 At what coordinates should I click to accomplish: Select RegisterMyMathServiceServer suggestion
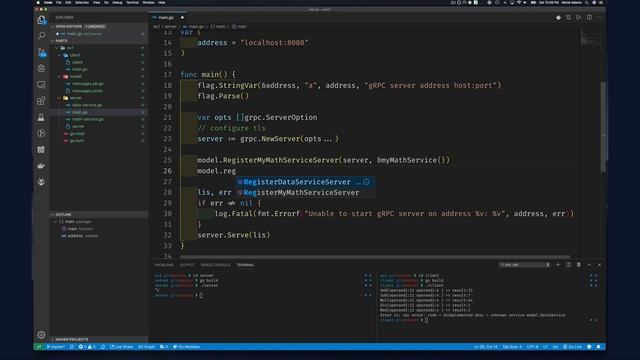[306, 193]
